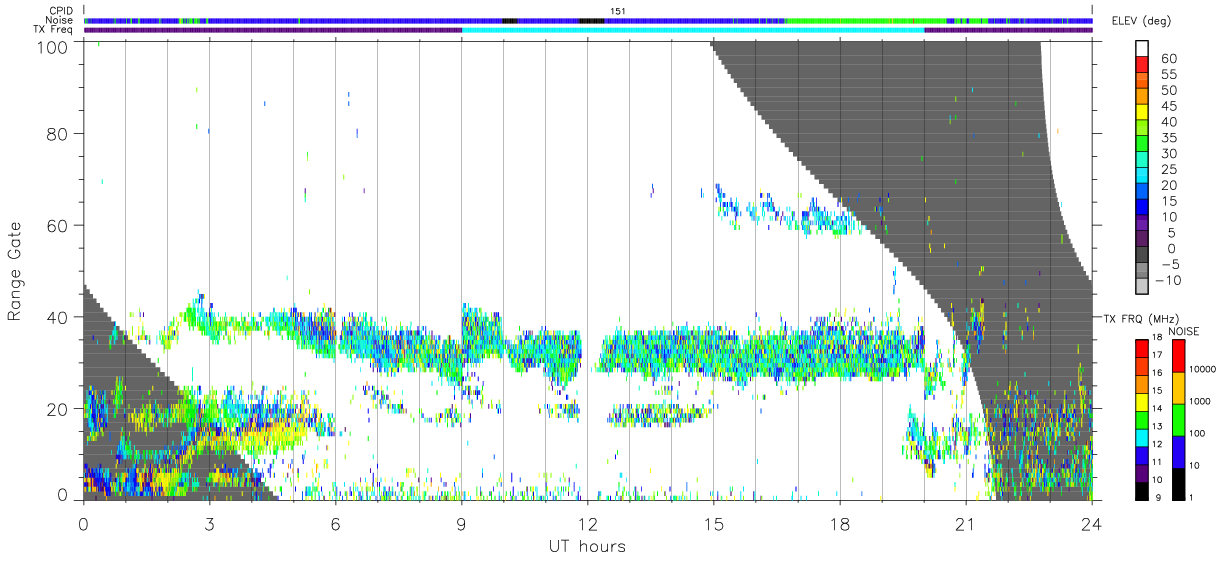The image size is (1228, 567).
Task: Click the red segment of NOISE colorbar
Action: [1178, 356]
